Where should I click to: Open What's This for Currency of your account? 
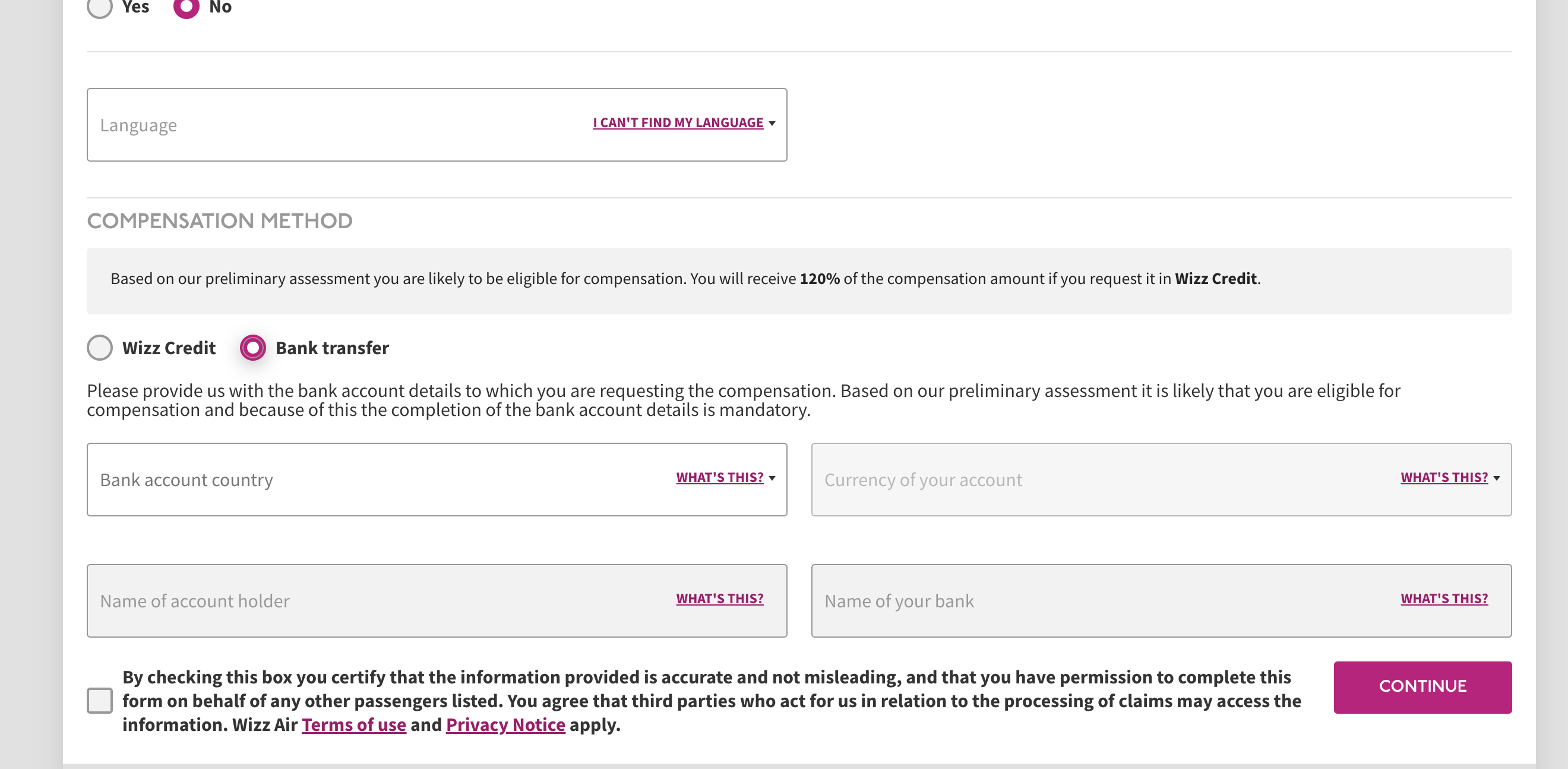click(1444, 477)
